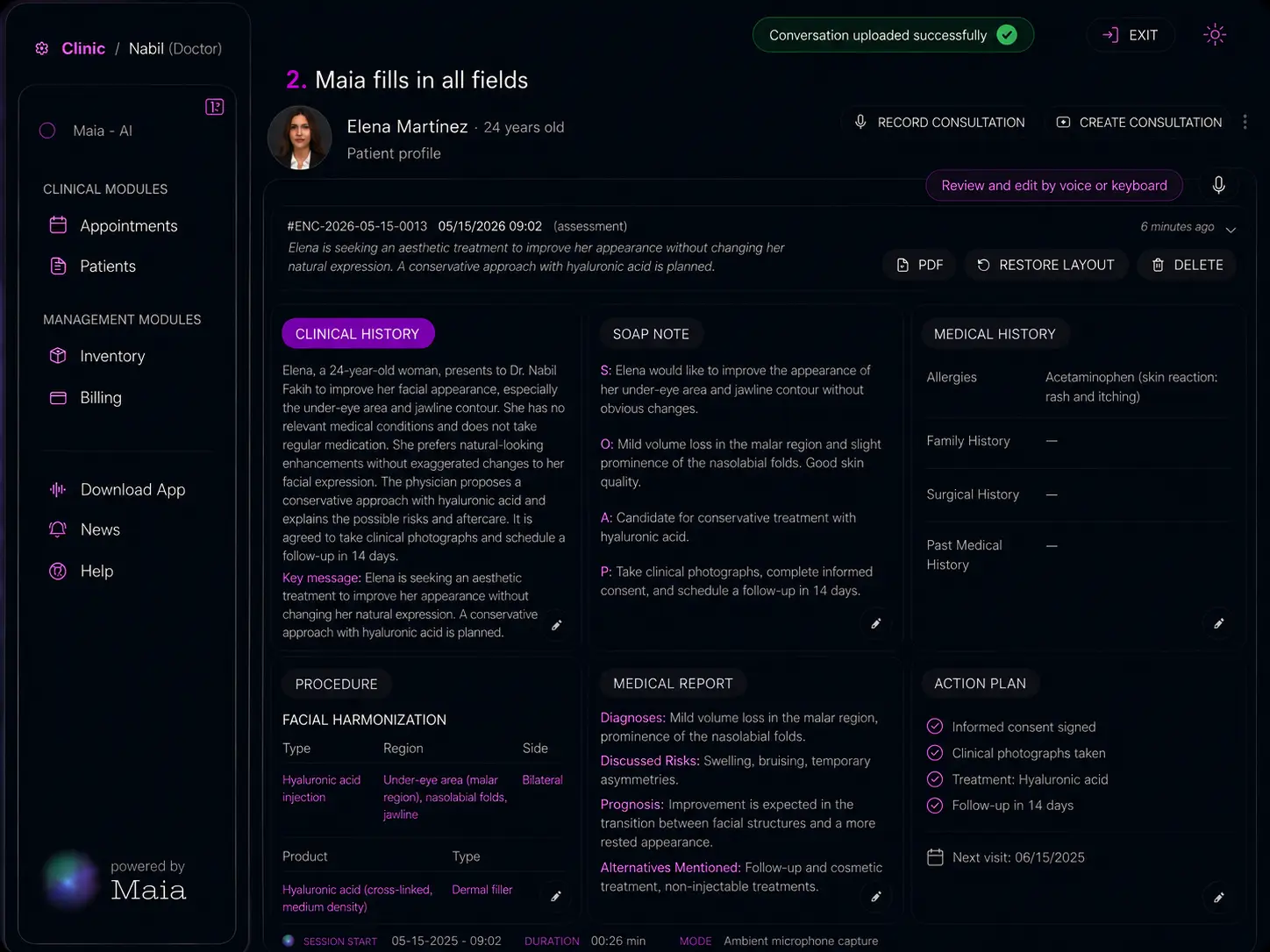Collapse the sidebar panel icon

pyautogui.click(x=215, y=107)
